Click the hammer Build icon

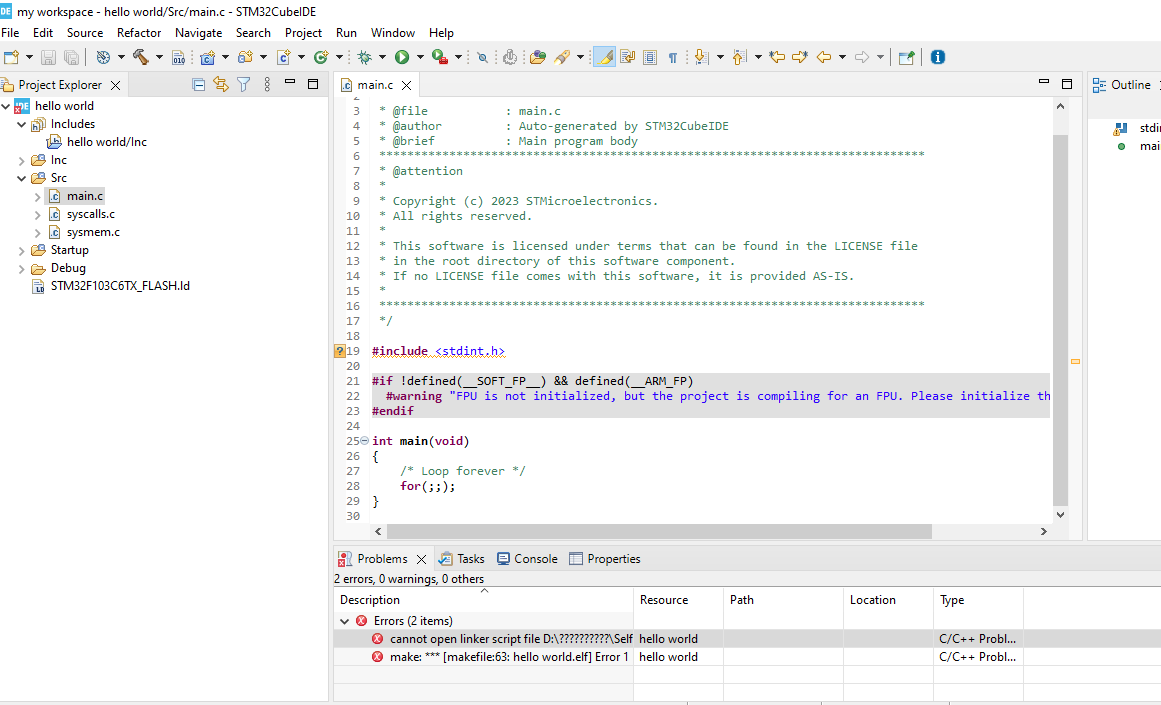[x=141, y=58]
